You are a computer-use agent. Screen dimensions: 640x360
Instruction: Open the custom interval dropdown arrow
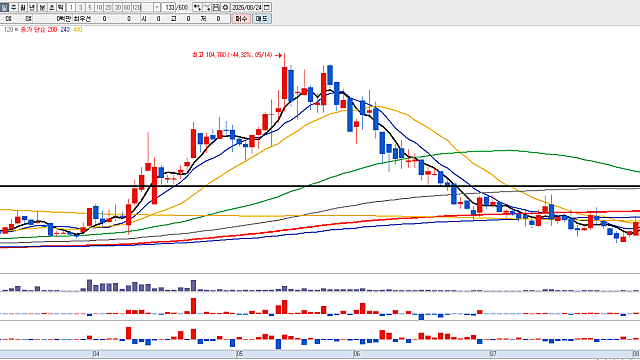point(156,7)
